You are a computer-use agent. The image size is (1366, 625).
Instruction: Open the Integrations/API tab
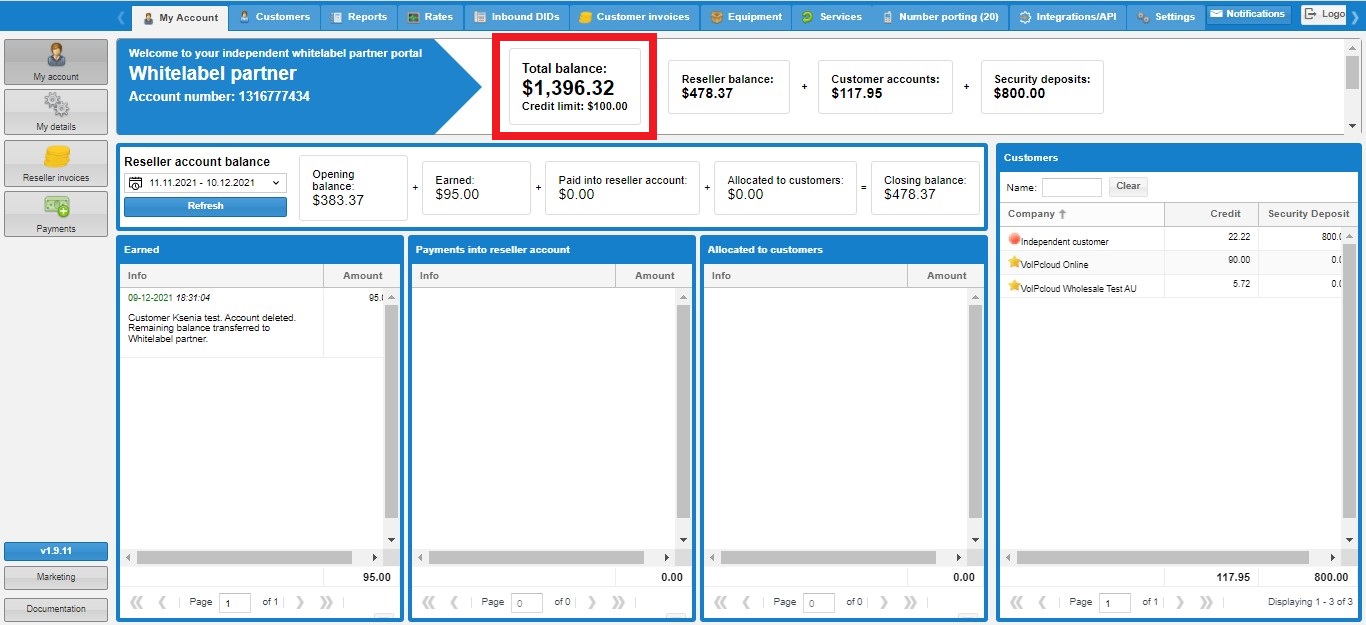click(x=1069, y=17)
